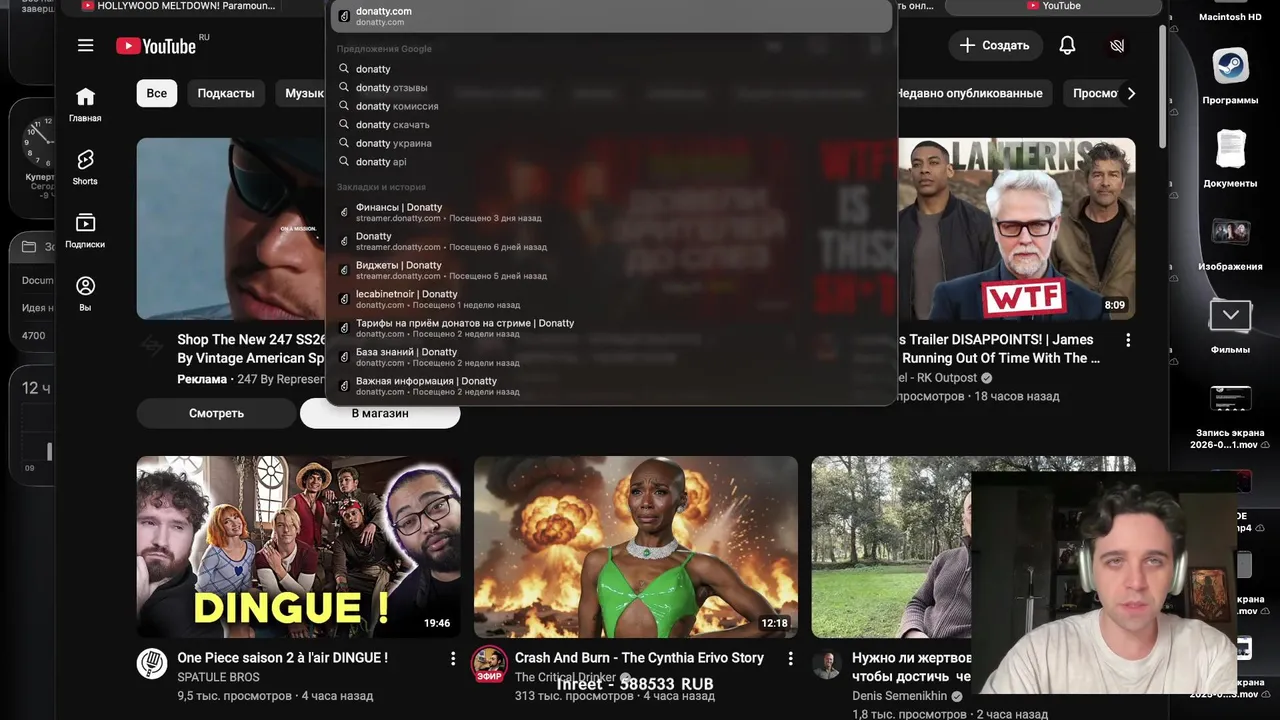Viewport: 1280px width, 720px height.
Task: Open the Запись экрана .mov file
Action: 1230,415
